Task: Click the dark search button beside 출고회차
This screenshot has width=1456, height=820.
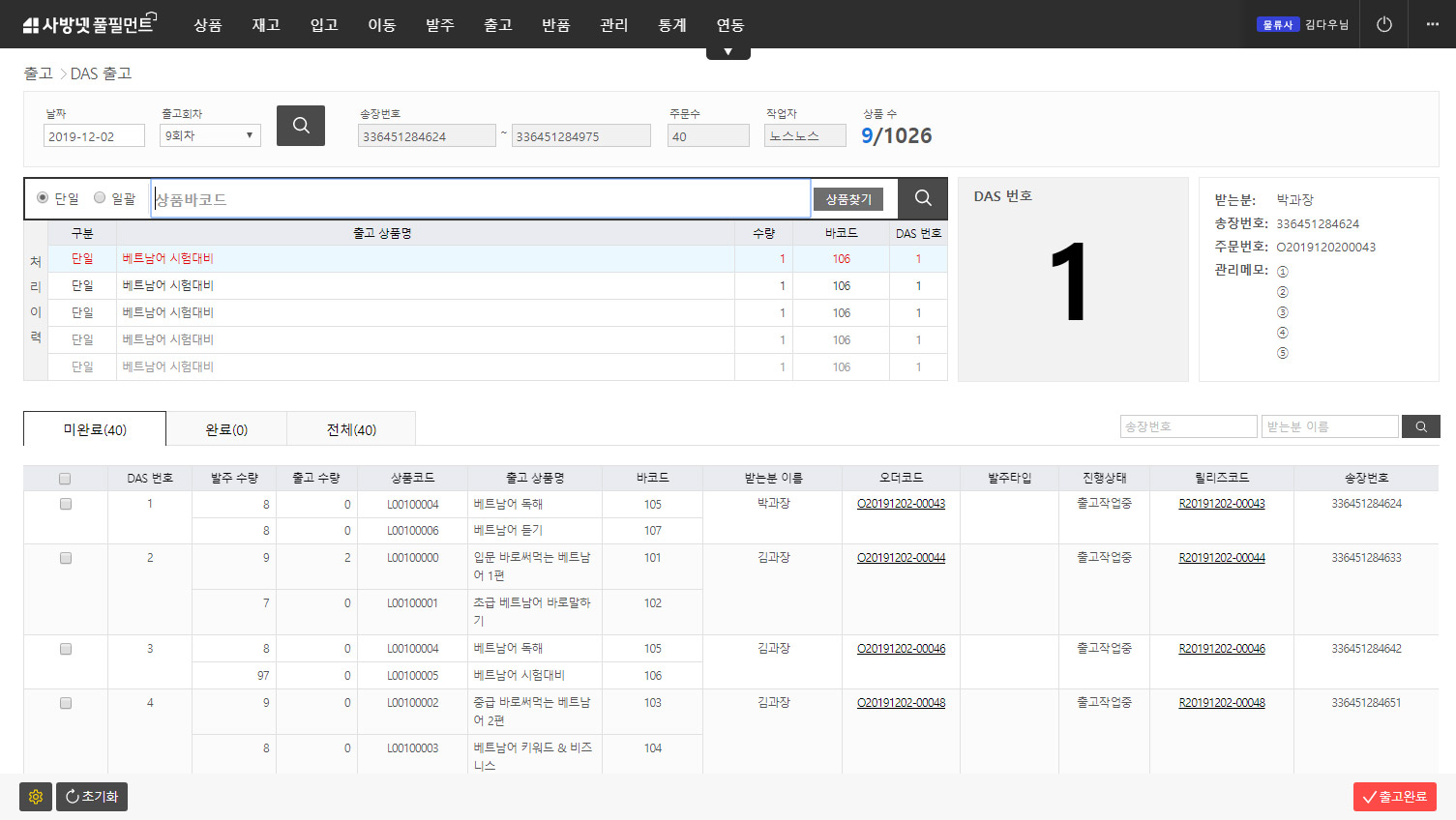Action: pos(301,126)
